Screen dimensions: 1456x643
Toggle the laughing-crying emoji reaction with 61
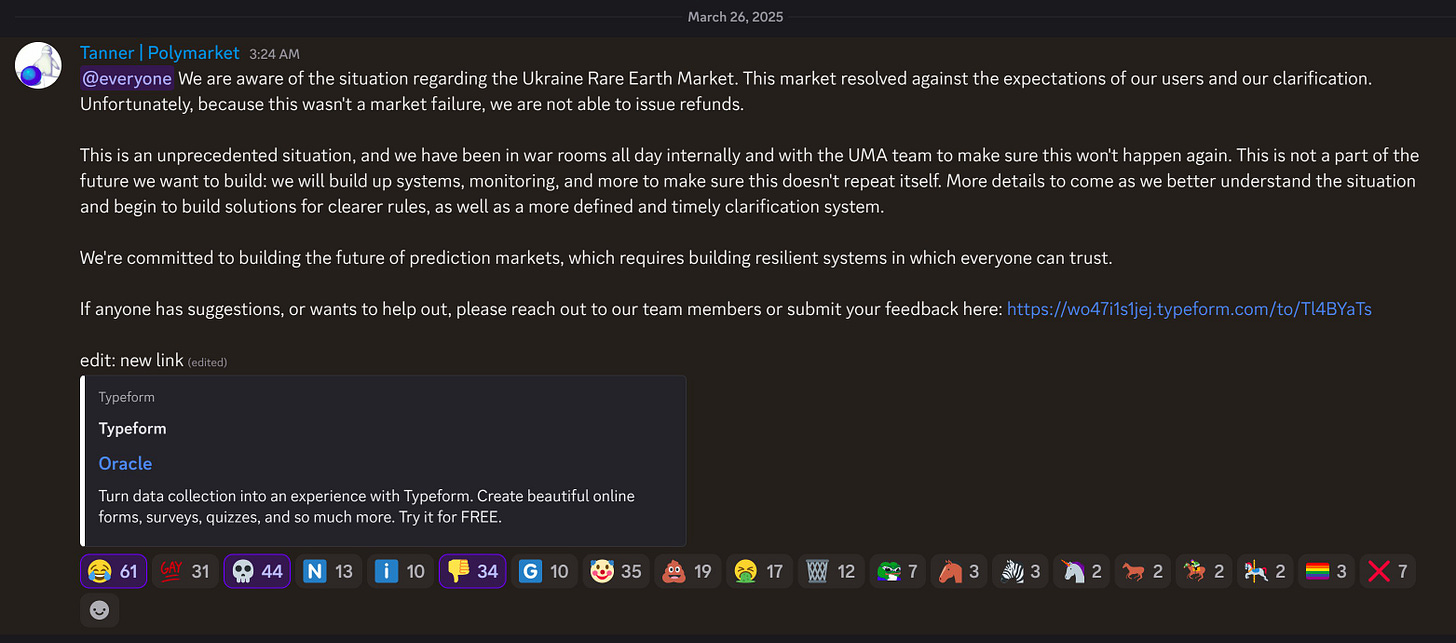coord(113,571)
